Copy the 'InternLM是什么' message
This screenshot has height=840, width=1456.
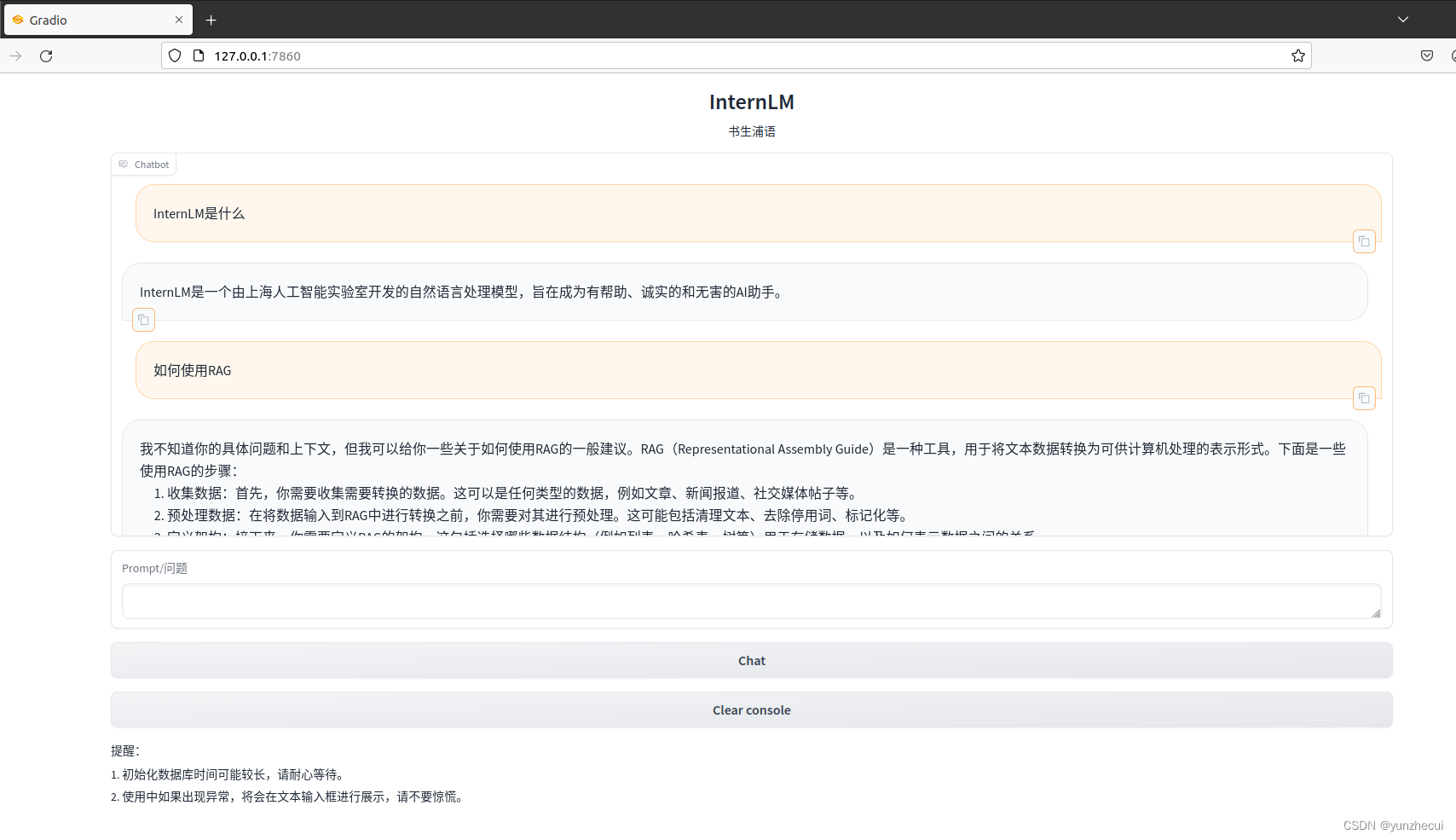(1364, 242)
